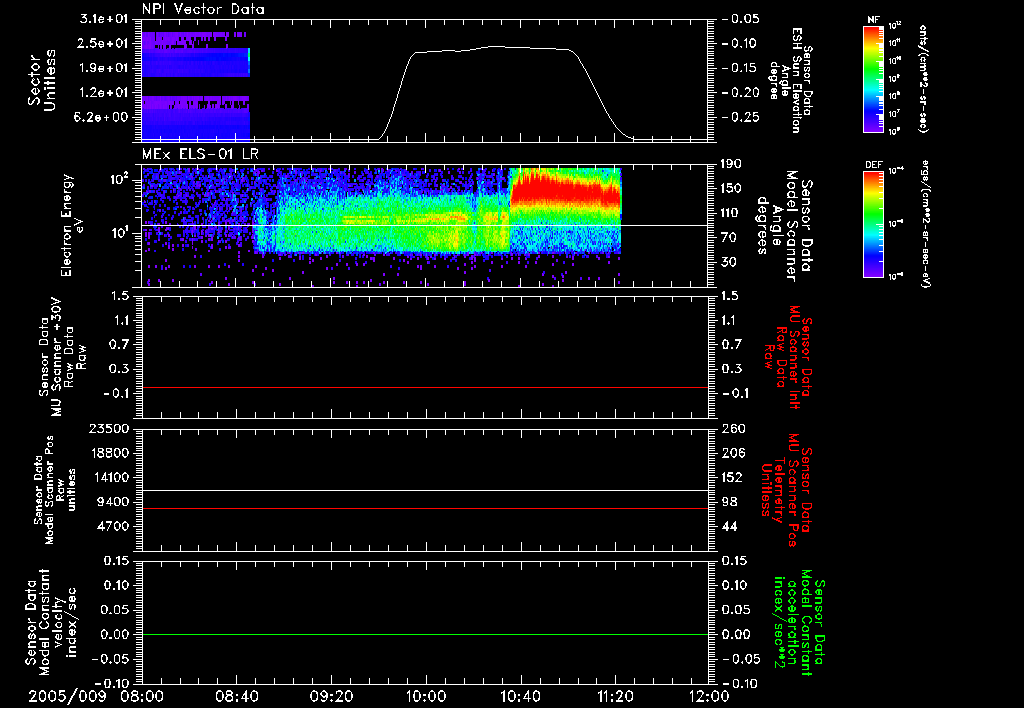Click the 70 scanner angle tick label
Viewport: 1024px width, 708px height.
pos(731,237)
